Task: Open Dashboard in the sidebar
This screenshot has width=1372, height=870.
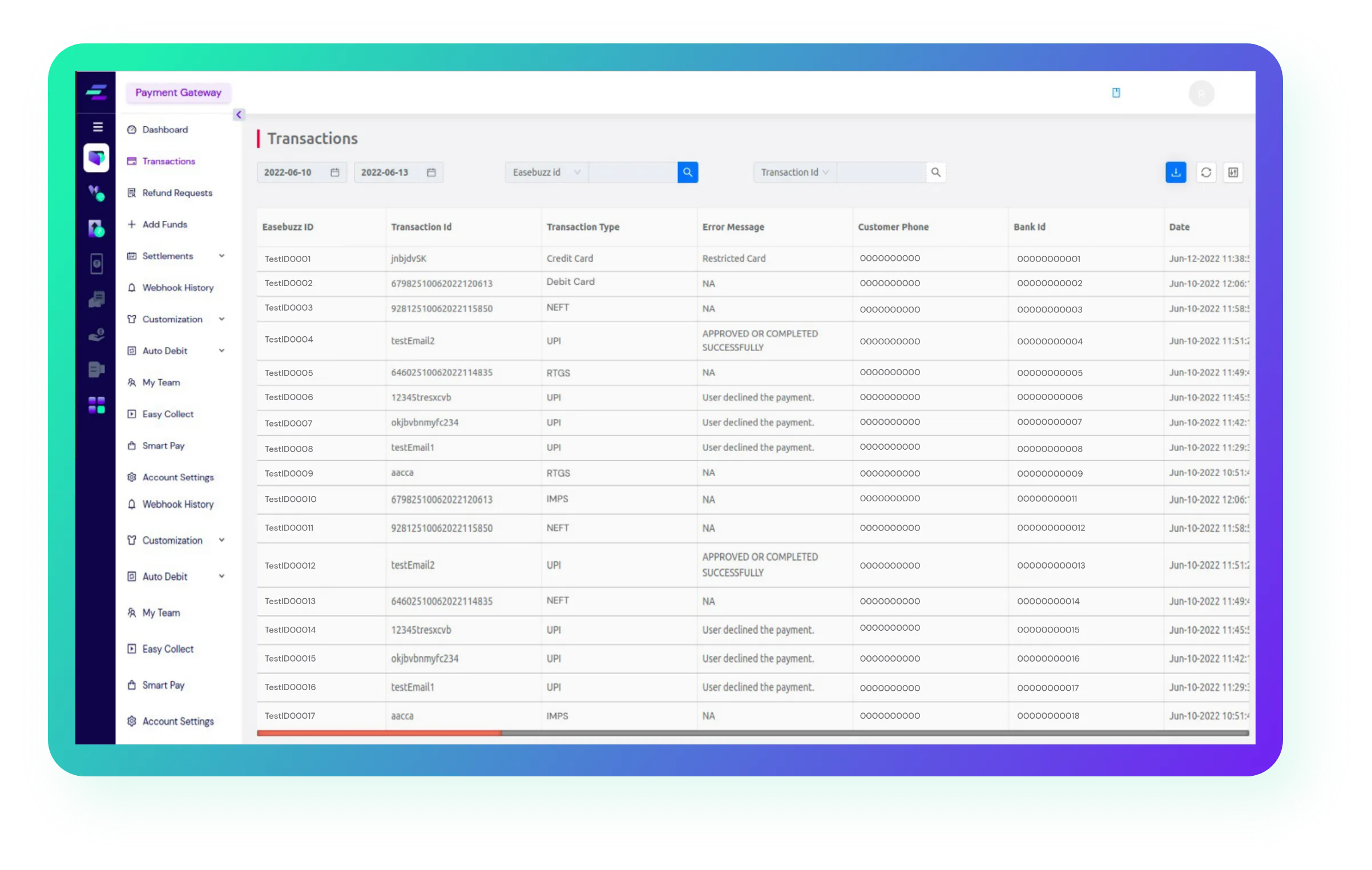Action: tap(165, 130)
